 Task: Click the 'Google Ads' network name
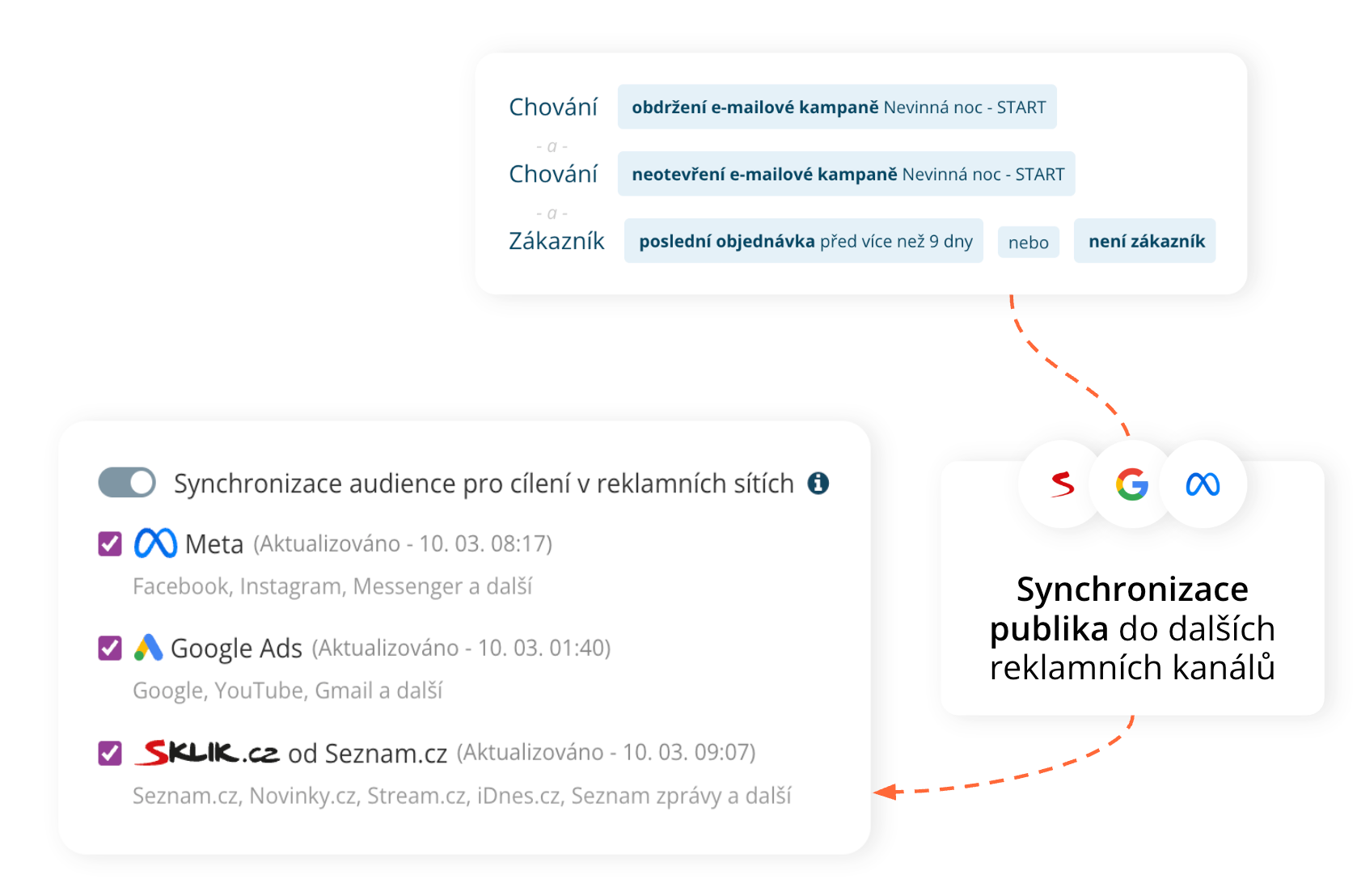236,649
